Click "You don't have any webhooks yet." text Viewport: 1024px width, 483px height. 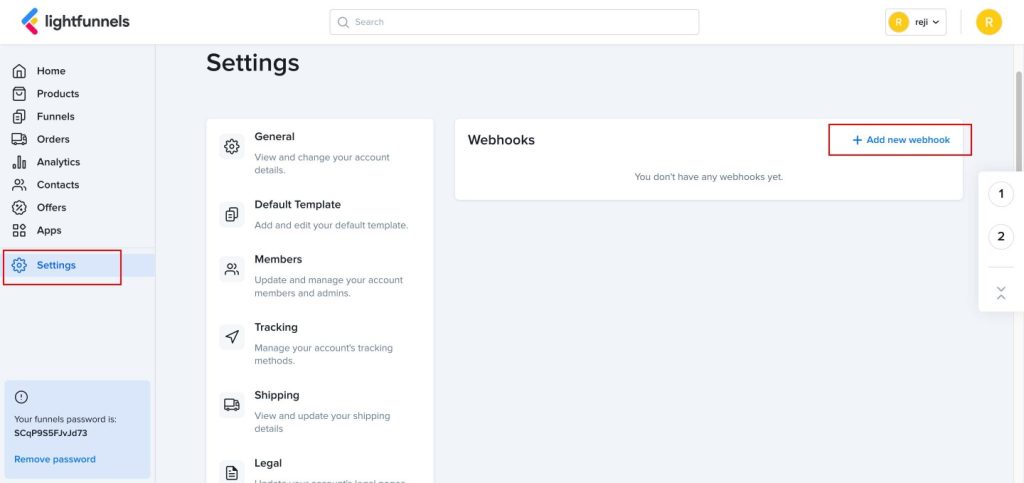point(709,177)
